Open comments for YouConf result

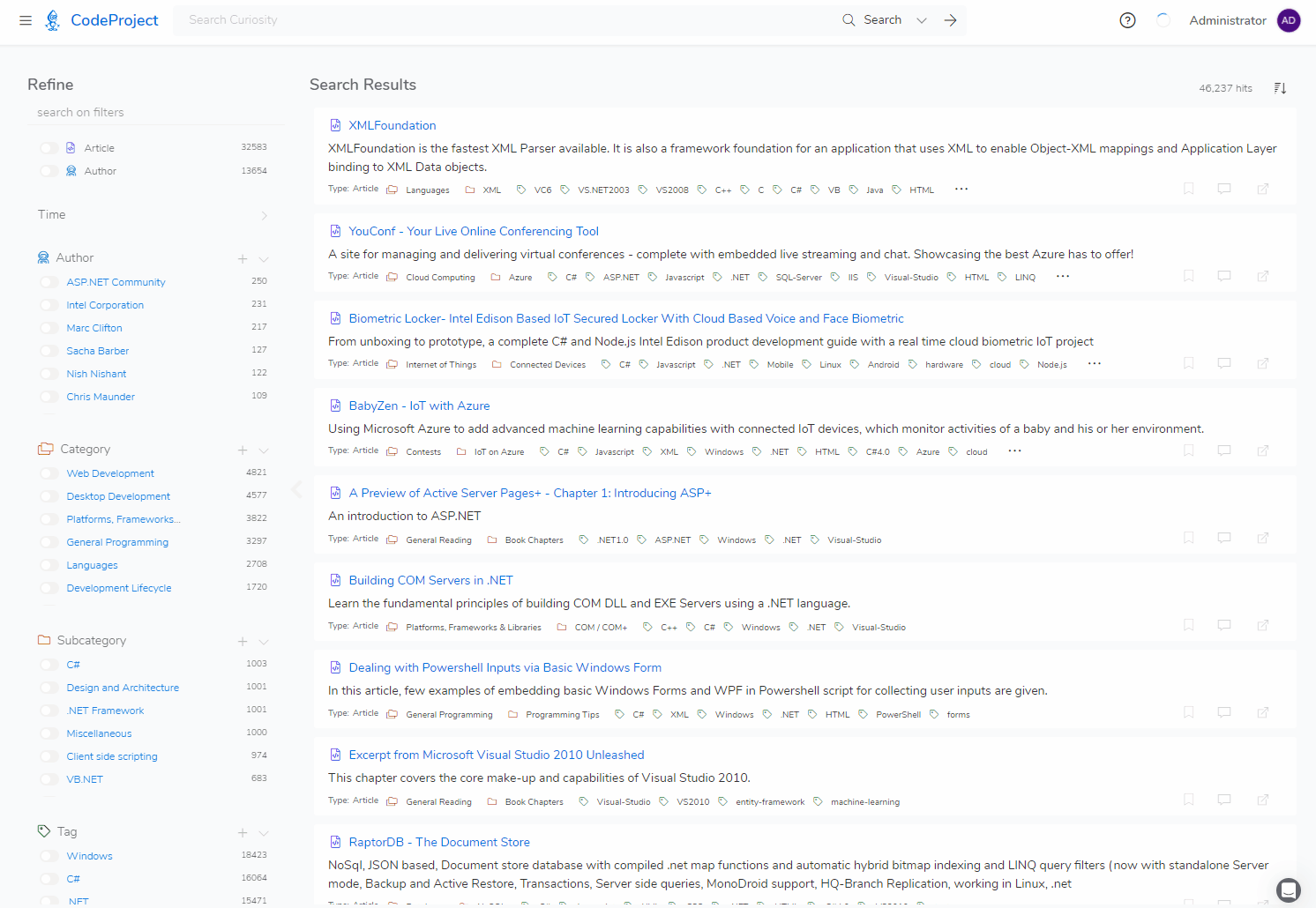point(1224,276)
